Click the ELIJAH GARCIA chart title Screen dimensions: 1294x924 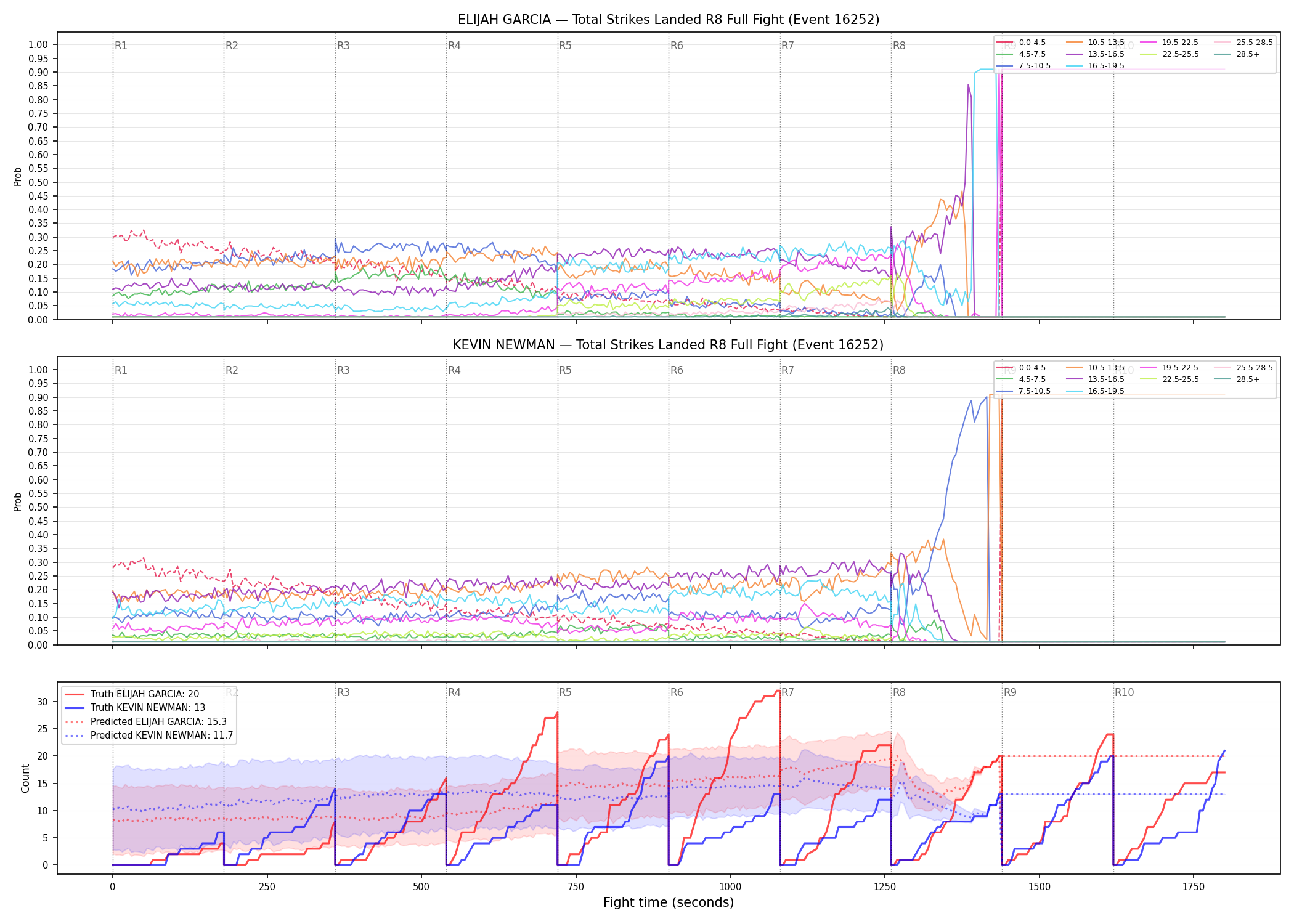(669, 20)
